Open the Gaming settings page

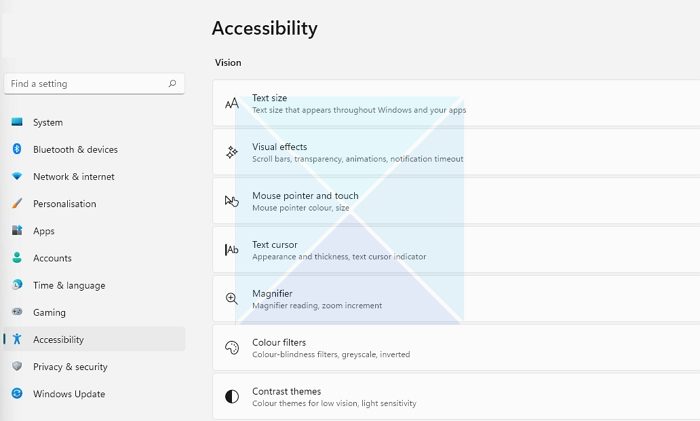(49, 313)
